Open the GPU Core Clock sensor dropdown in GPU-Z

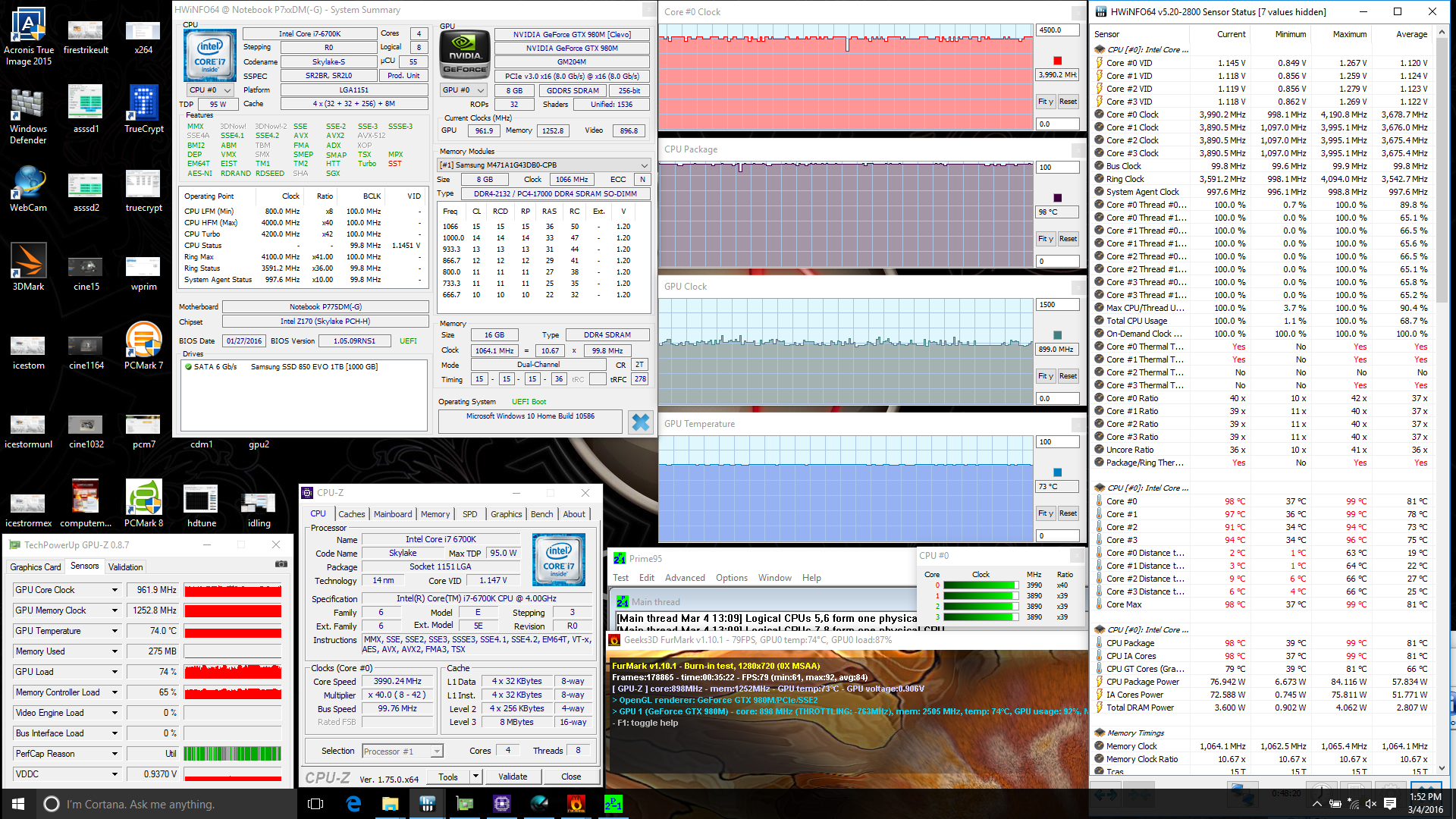[x=115, y=590]
